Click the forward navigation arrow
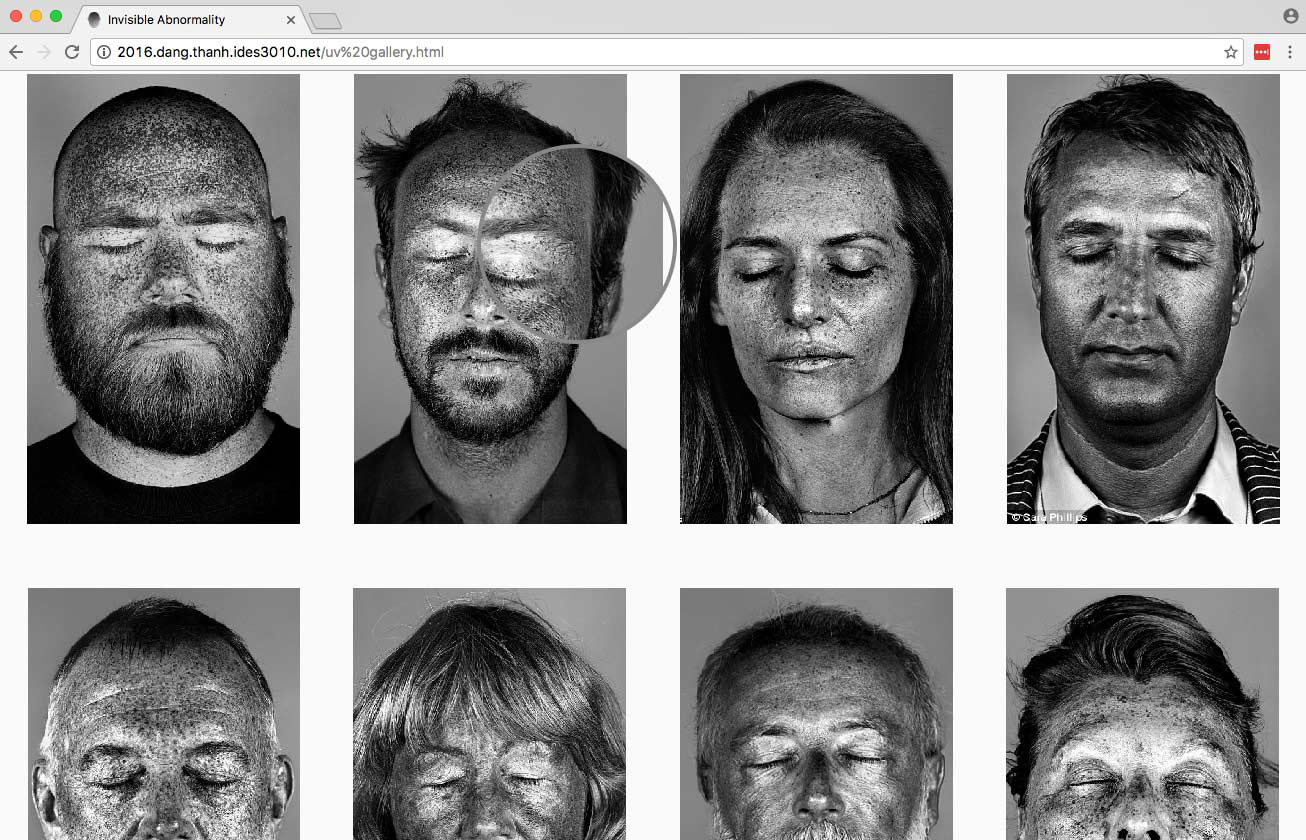The height and width of the screenshot is (840, 1306). (x=43, y=52)
